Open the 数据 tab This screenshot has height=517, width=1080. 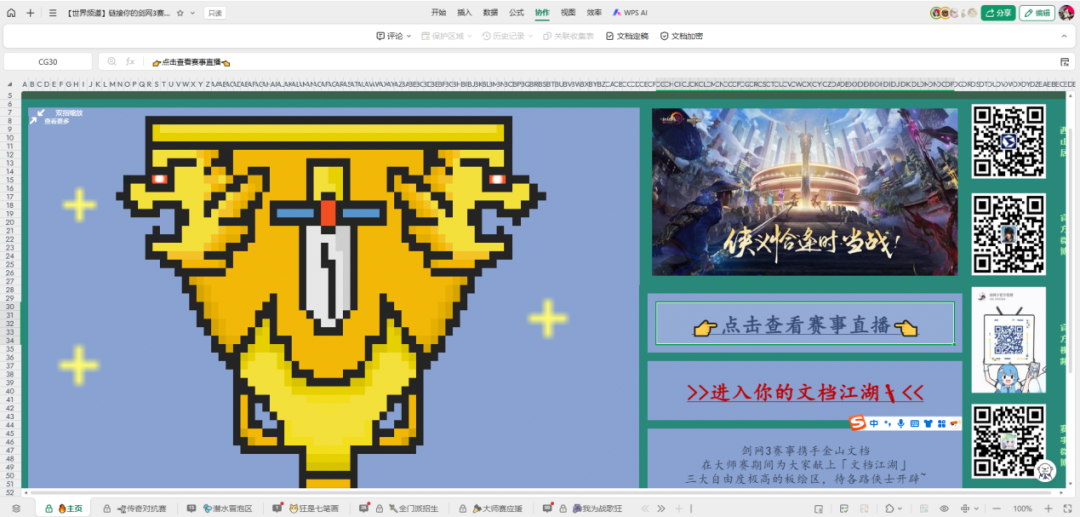pos(490,12)
